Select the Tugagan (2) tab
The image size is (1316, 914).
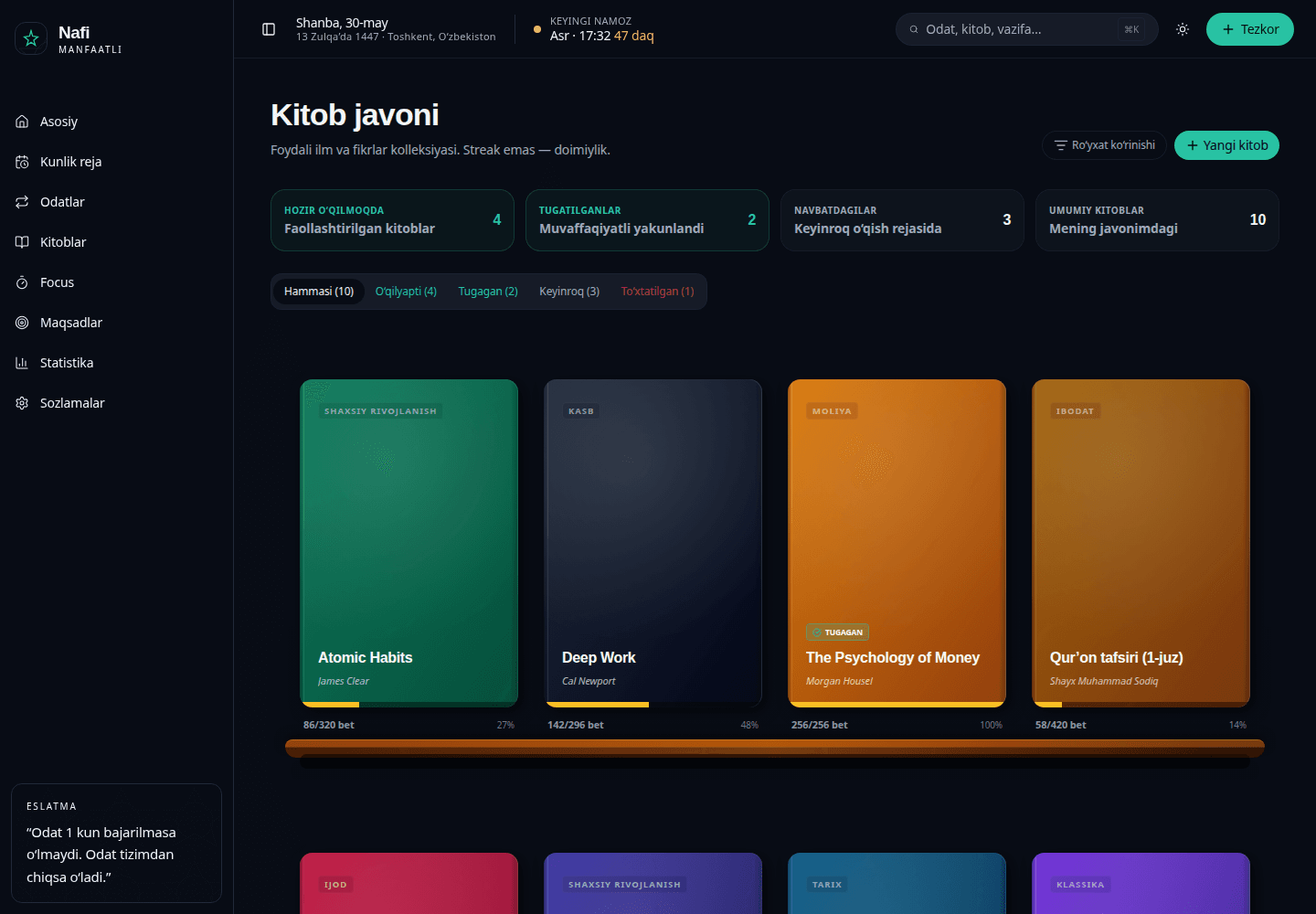tap(488, 292)
